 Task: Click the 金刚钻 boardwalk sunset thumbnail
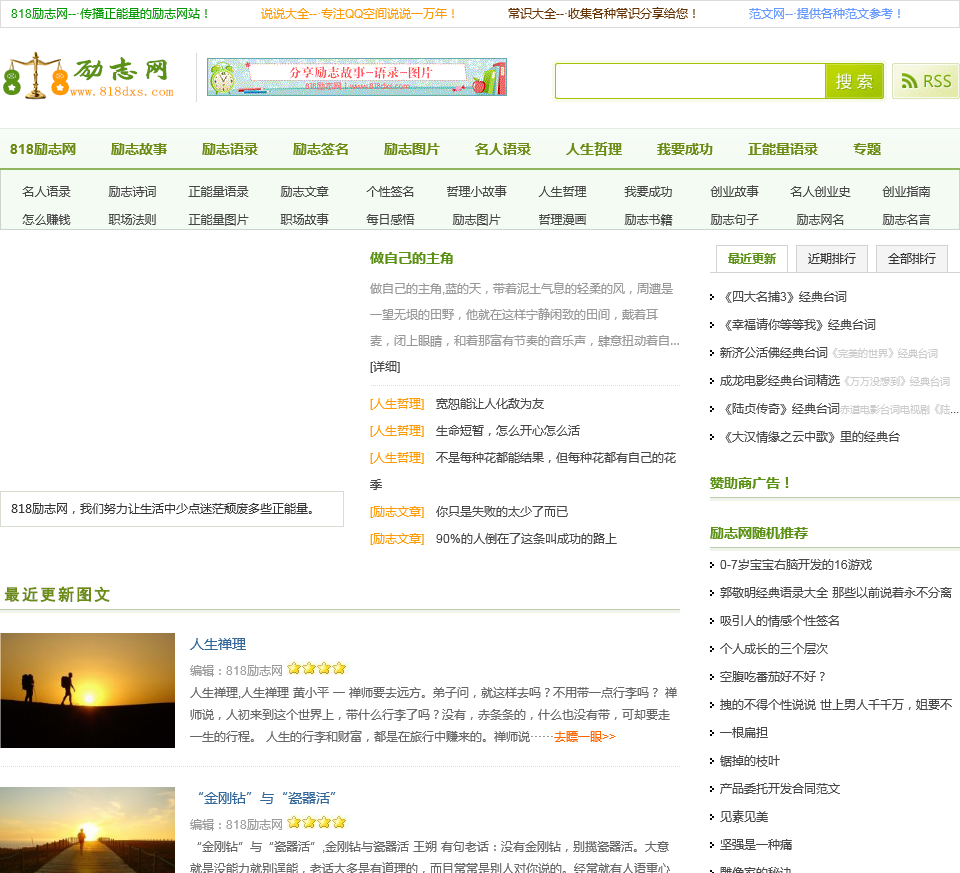[88, 830]
